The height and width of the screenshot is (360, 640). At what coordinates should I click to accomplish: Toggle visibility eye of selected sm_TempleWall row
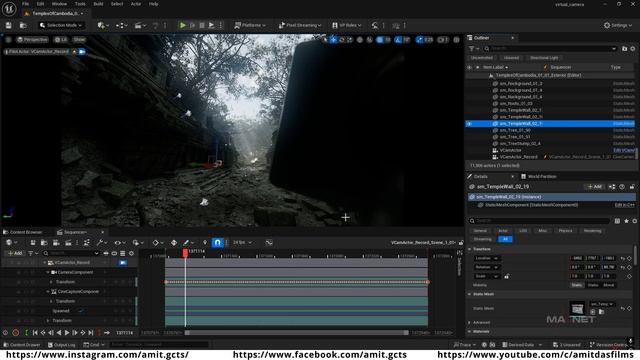(x=469, y=124)
